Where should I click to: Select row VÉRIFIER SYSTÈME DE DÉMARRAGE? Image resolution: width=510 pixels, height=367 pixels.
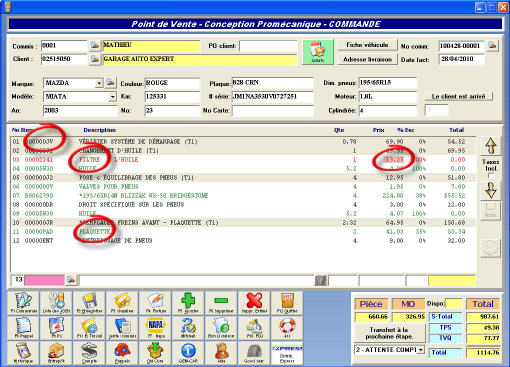pos(243,142)
